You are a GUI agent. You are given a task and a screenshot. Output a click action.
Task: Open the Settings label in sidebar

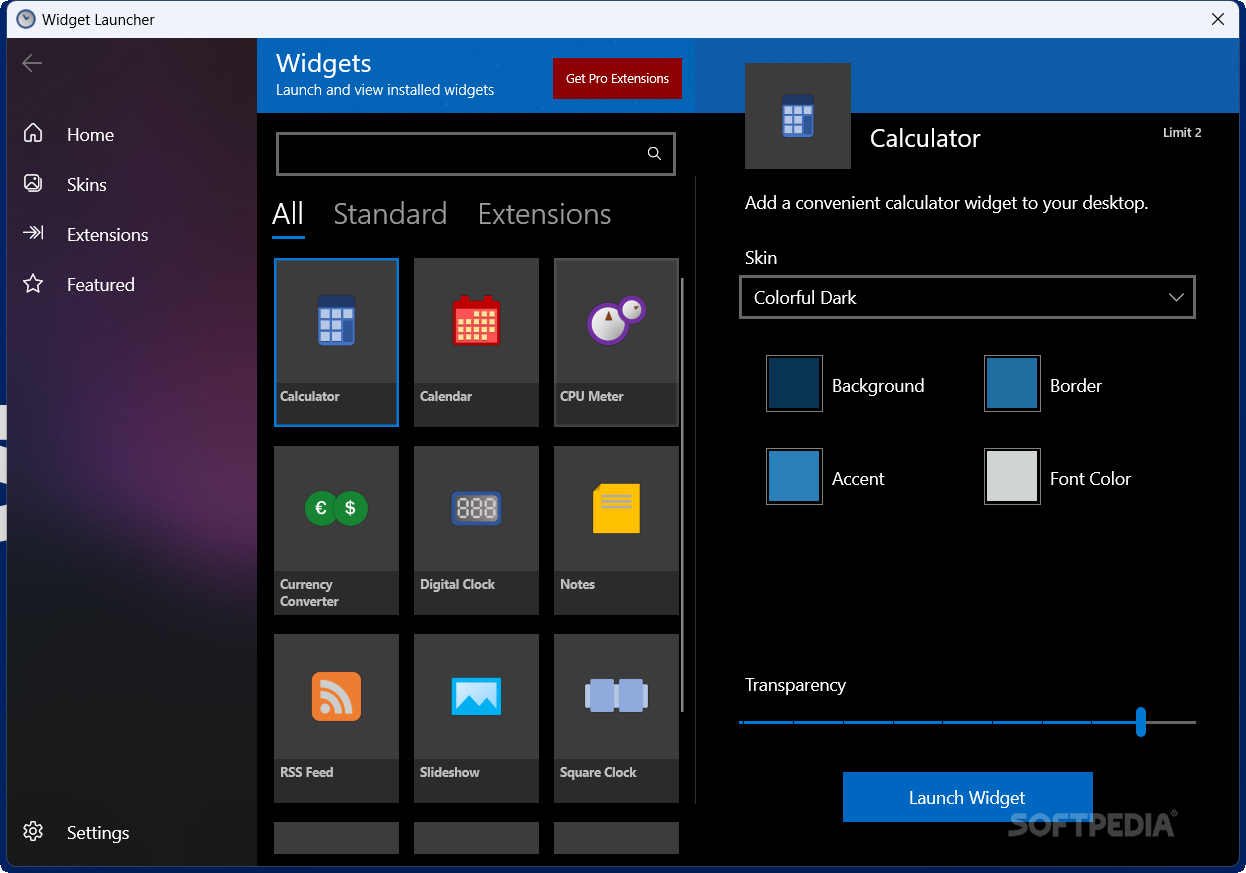point(98,832)
